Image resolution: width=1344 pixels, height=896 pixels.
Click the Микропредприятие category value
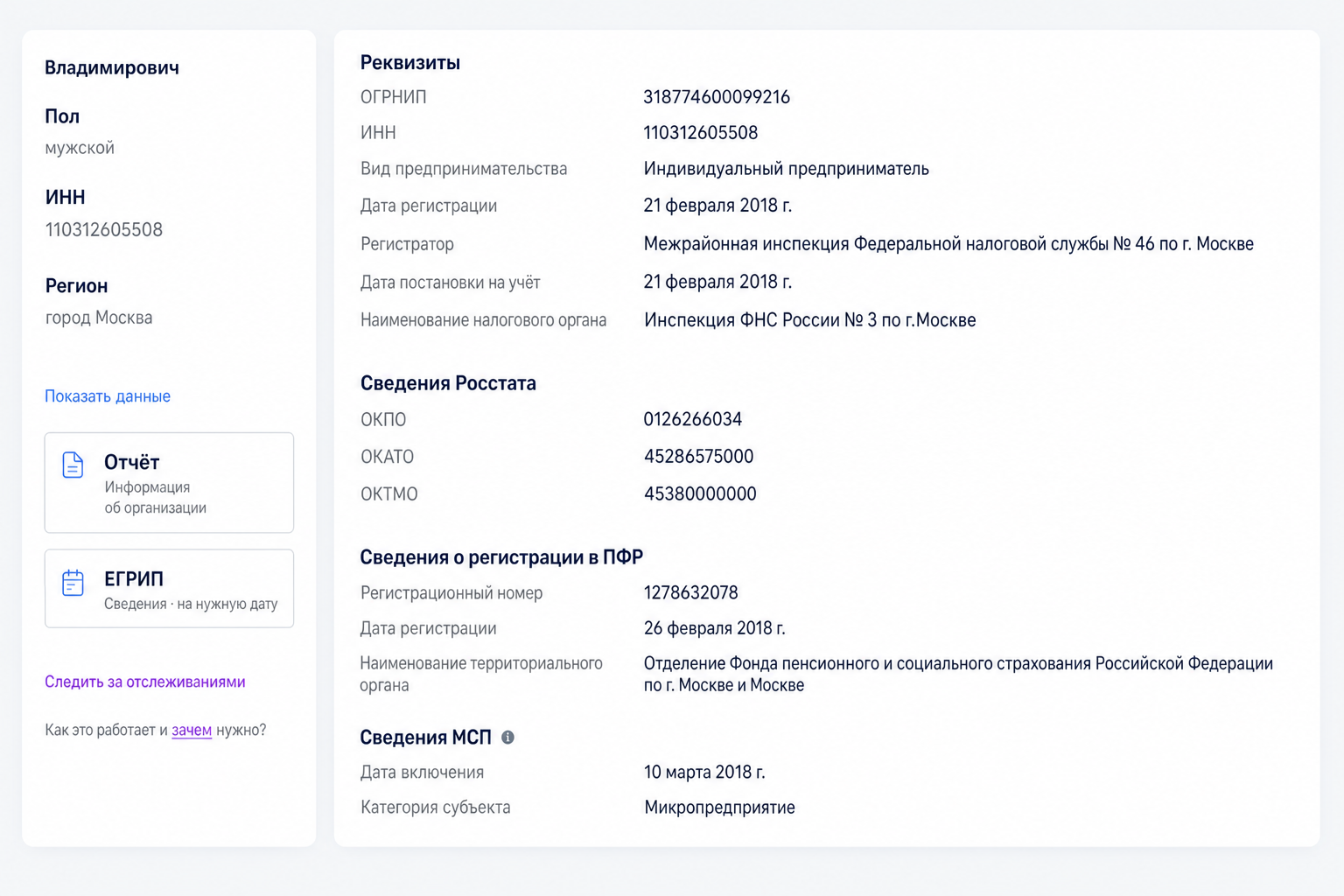[719, 808]
